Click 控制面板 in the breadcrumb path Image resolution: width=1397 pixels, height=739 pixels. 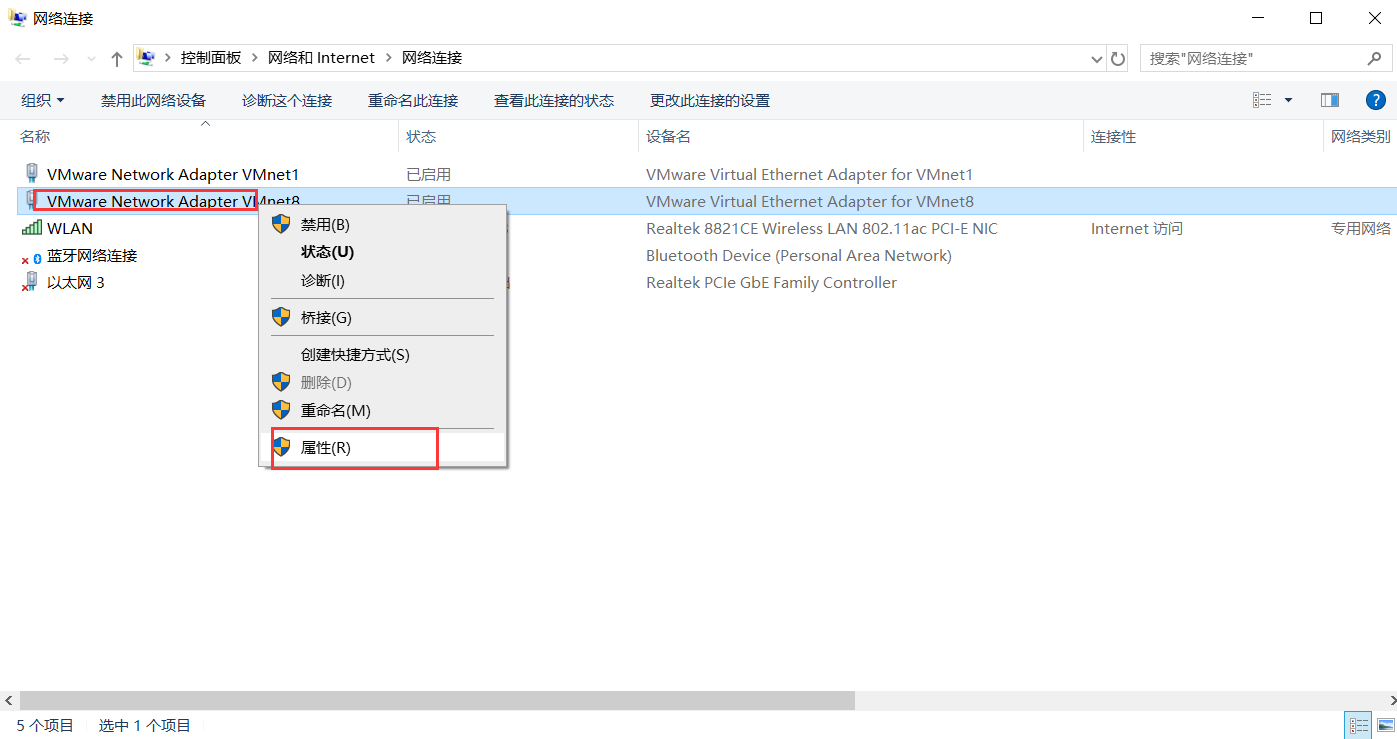pos(211,58)
